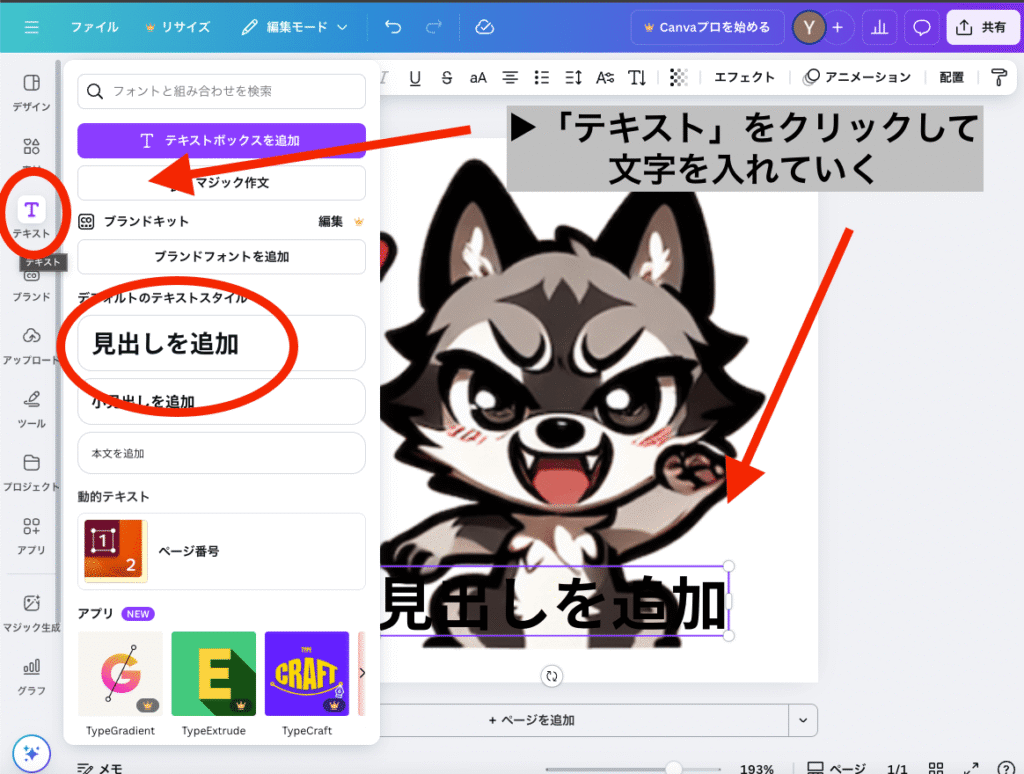Toggle bulleted list
This screenshot has height=774, width=1024.
[541, 78]
